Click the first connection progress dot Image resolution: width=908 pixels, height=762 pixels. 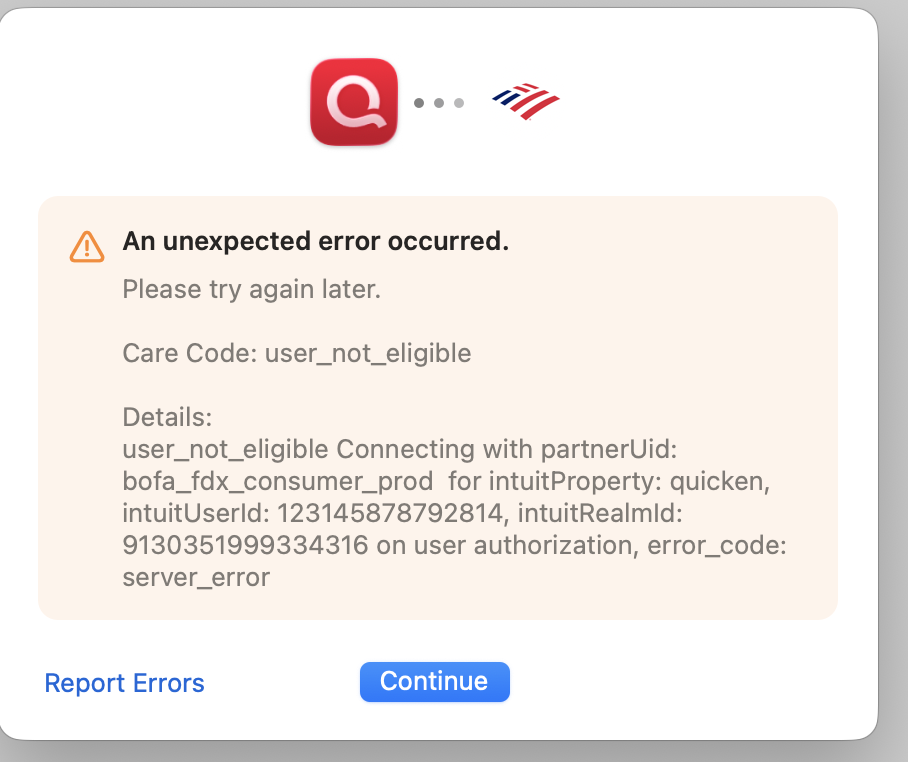(418, 102)
